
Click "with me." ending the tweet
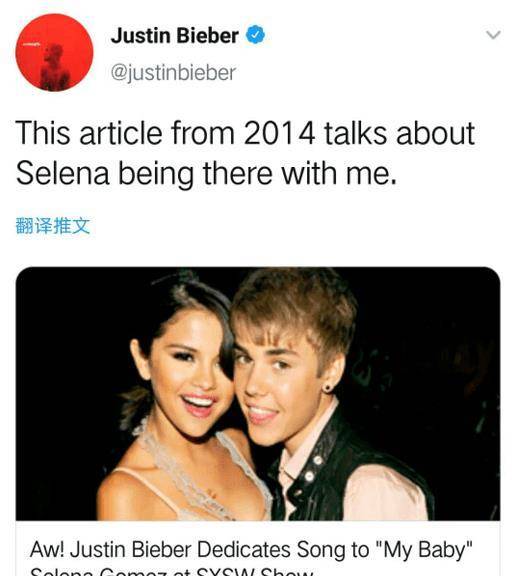pyautogui.click(x=339, y=173)
